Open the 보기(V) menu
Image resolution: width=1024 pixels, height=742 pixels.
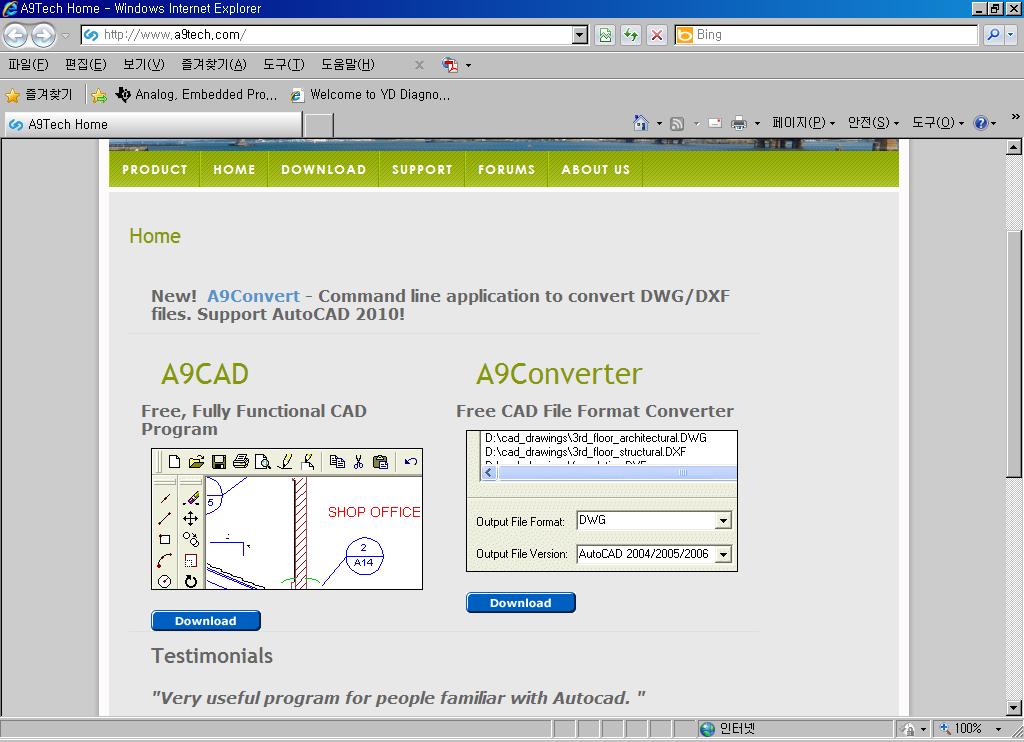(144, 64)
